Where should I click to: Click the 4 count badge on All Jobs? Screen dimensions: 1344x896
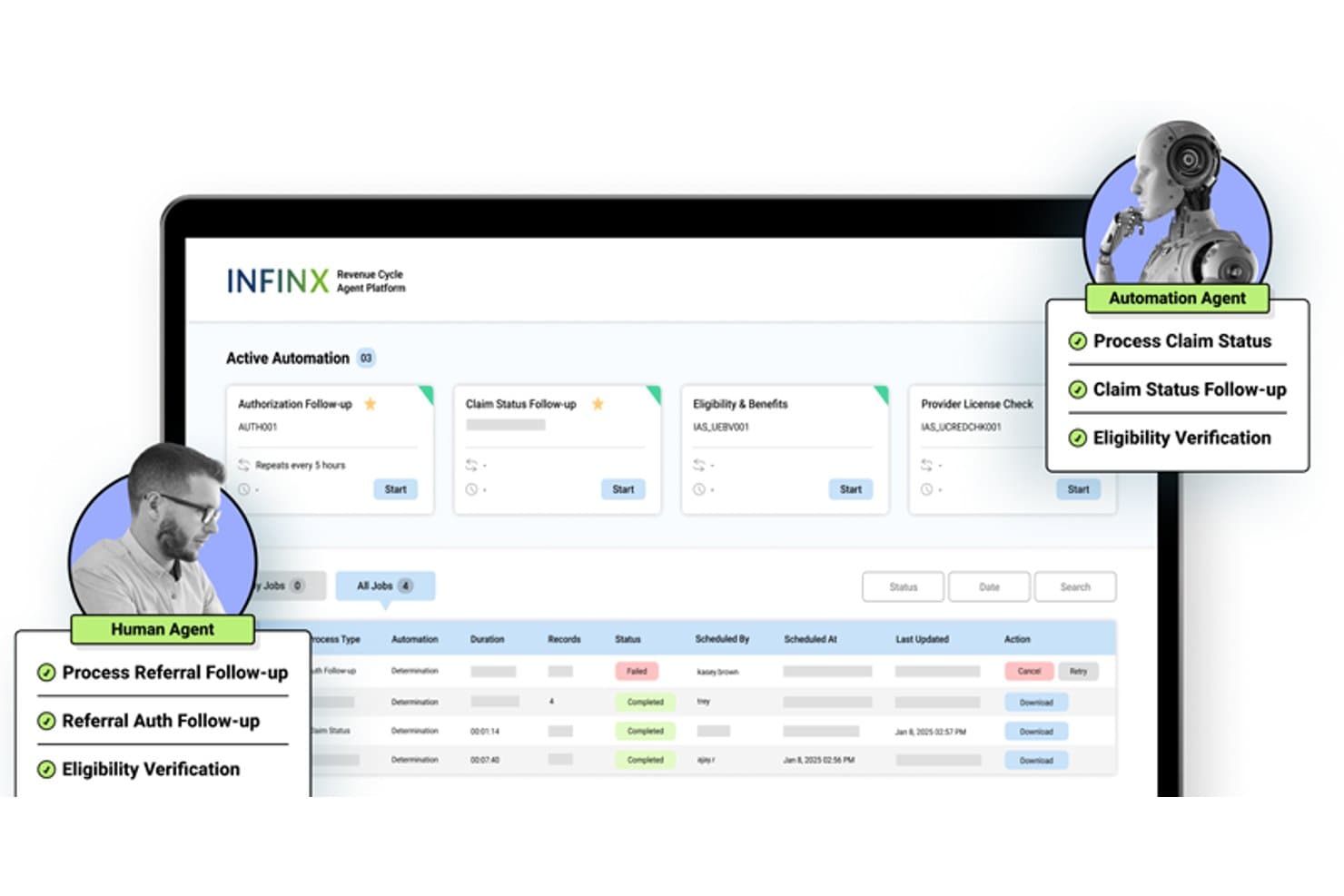tap(405, 586)
